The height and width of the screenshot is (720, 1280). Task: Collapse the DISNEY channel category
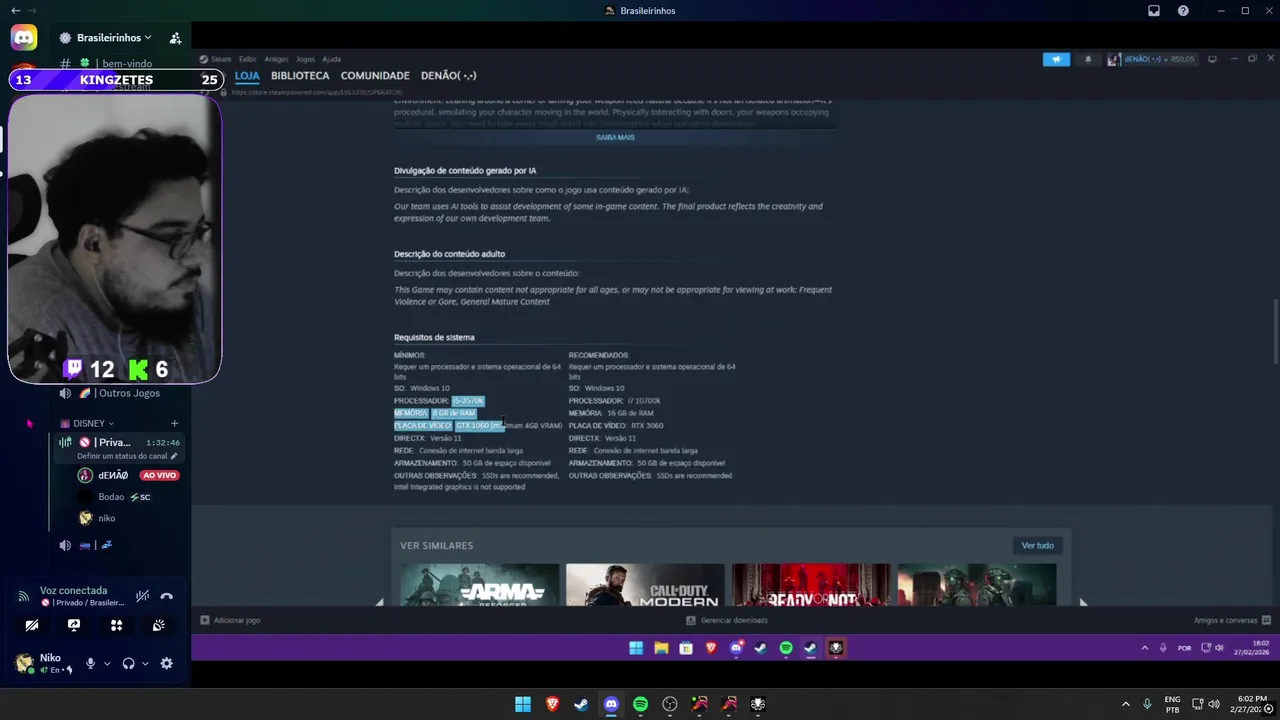pos(87,423)
